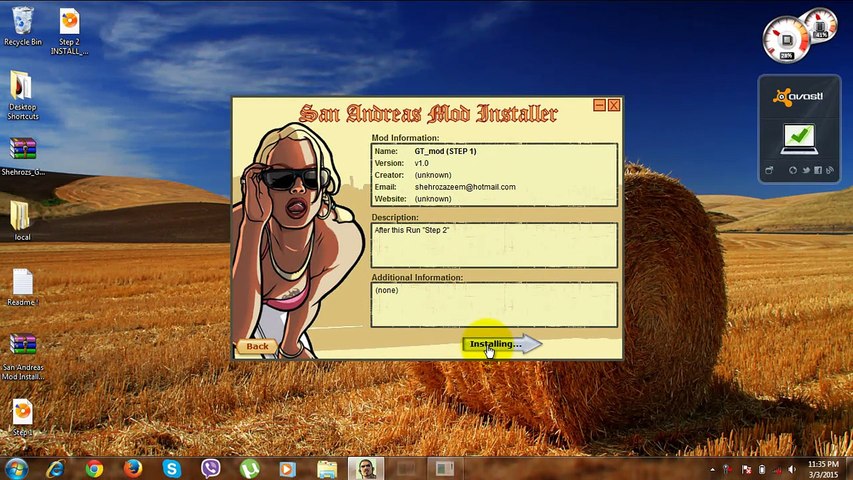This screenshot has height=480, width=853.
Task: Select the Step 2 INSTALL desktop icon
Action: tap(69, 26)
